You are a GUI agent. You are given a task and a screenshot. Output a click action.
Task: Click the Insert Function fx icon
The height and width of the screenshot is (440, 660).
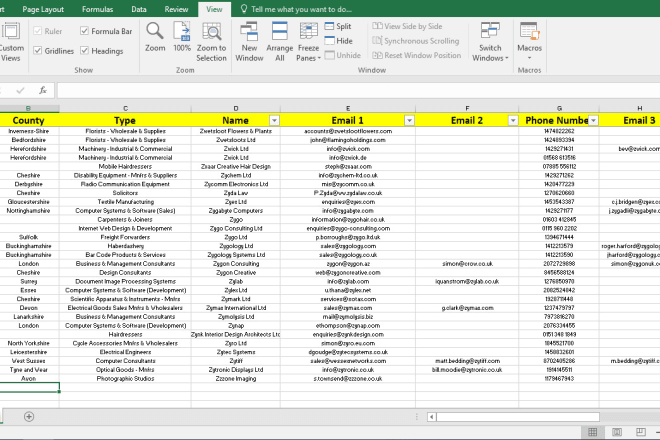(43, 90)
